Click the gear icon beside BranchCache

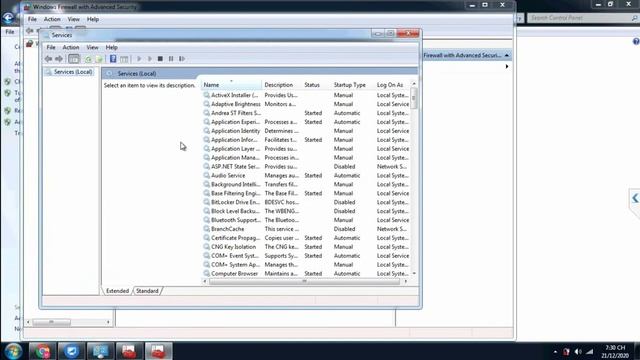[207, 229]
